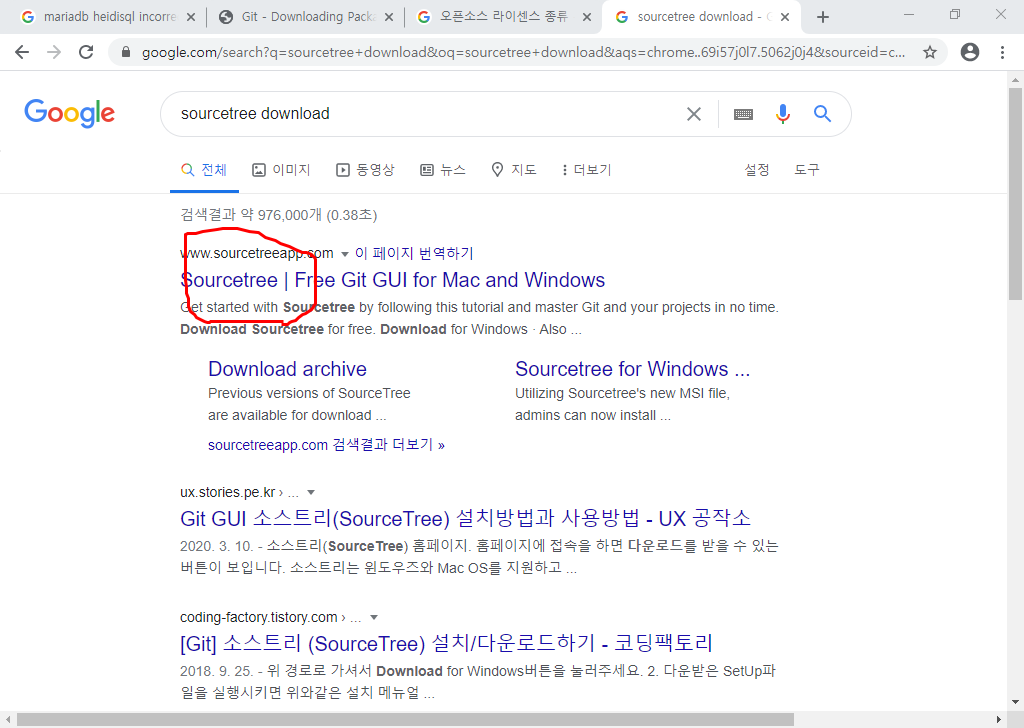This screenshot has height=728, width=1024.
Task: Click the ux.stories.pe.kr site address
Action: coord(228,492)
